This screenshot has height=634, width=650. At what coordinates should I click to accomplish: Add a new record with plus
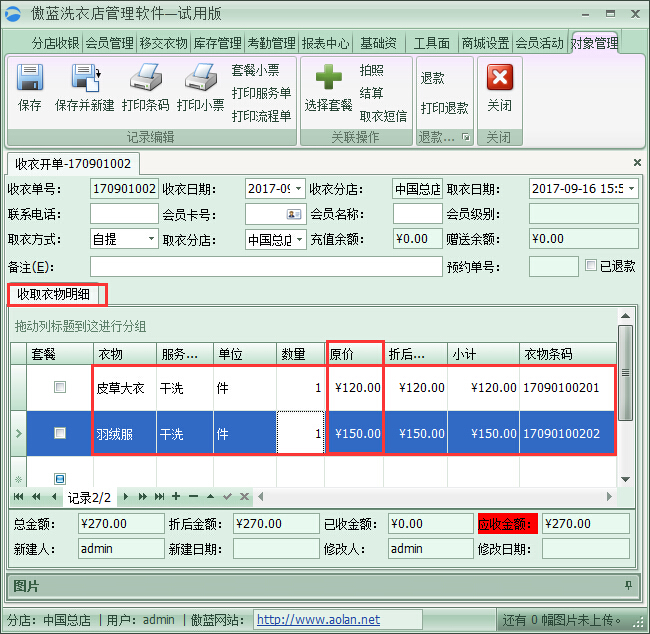click(176, 496)
